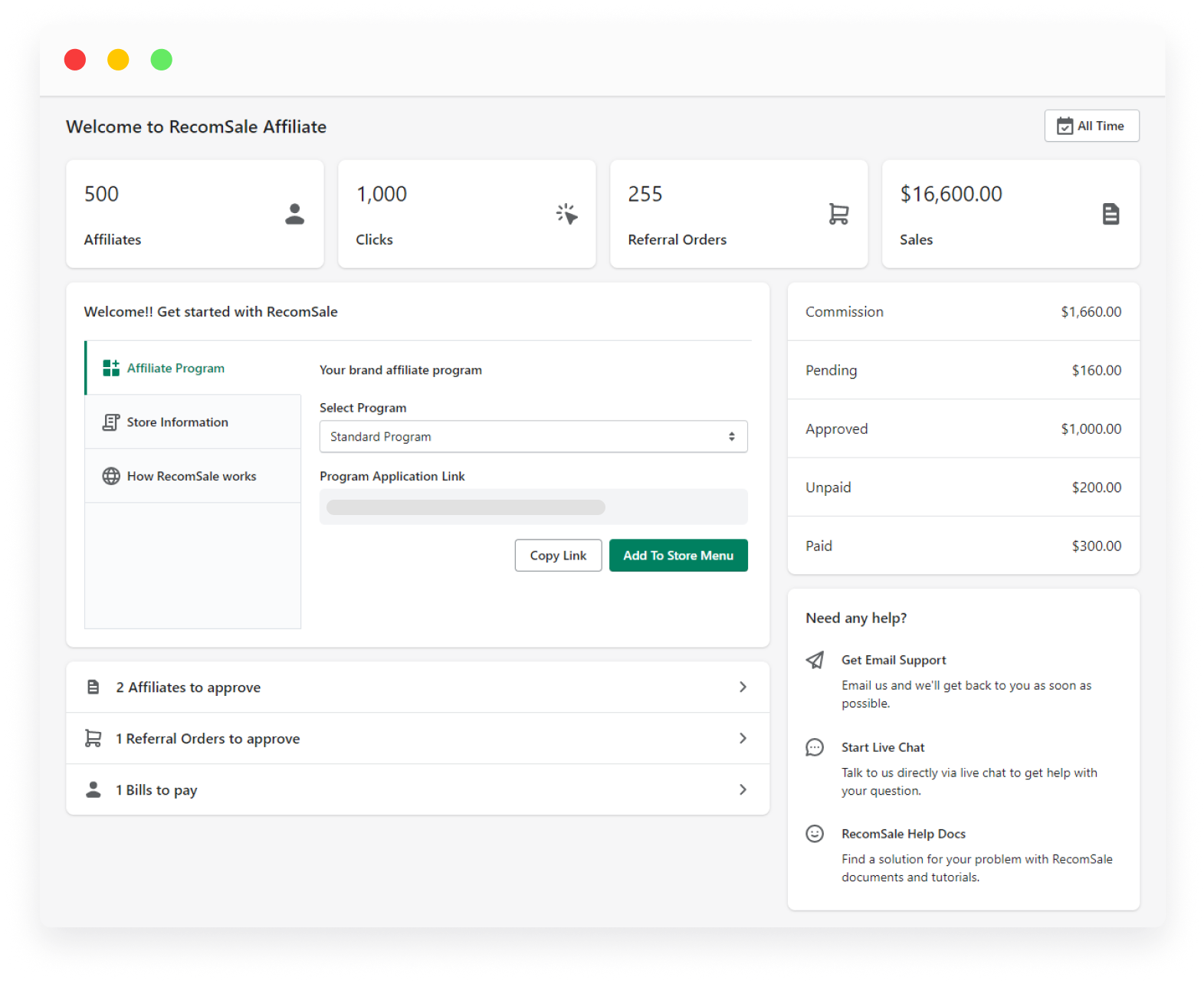Open the All Time date filter
The image size is (1204, 981).
coord(1091,126)
